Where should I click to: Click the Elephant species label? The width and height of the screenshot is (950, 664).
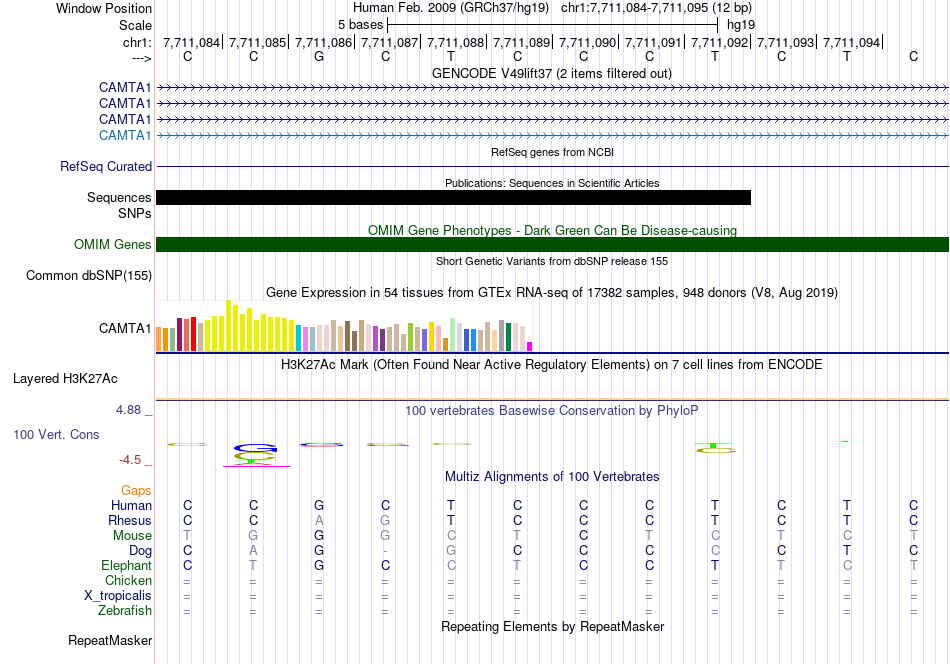(x=127, y=565)
